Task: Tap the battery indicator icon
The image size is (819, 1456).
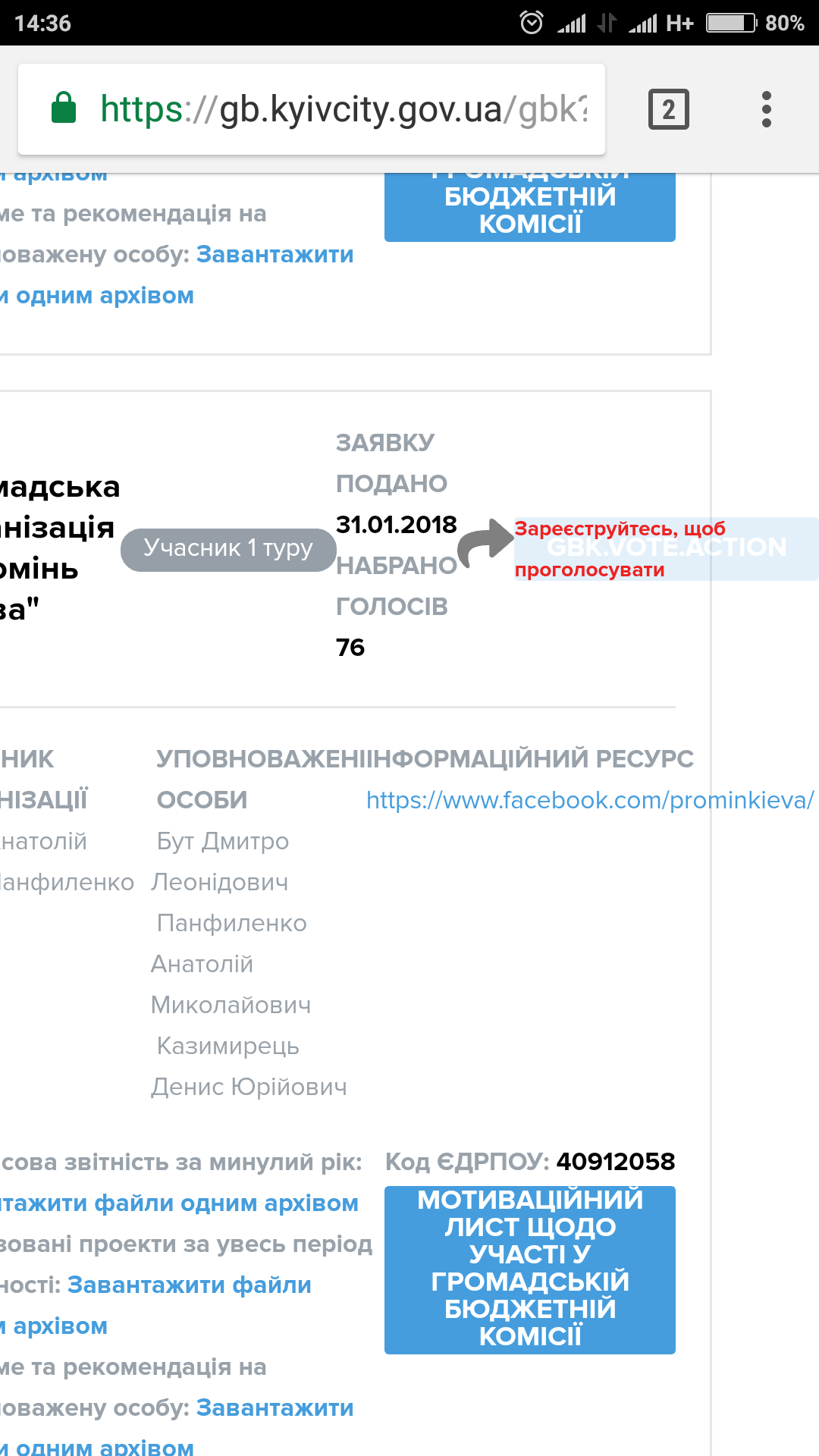Action: [x=731, y=23]
